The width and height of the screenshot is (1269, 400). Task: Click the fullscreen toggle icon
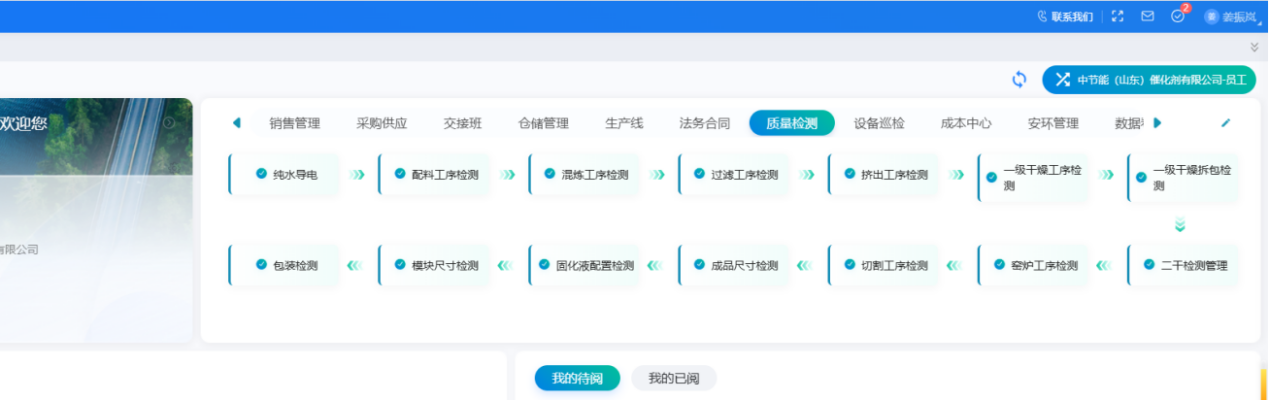[1118, 16]
